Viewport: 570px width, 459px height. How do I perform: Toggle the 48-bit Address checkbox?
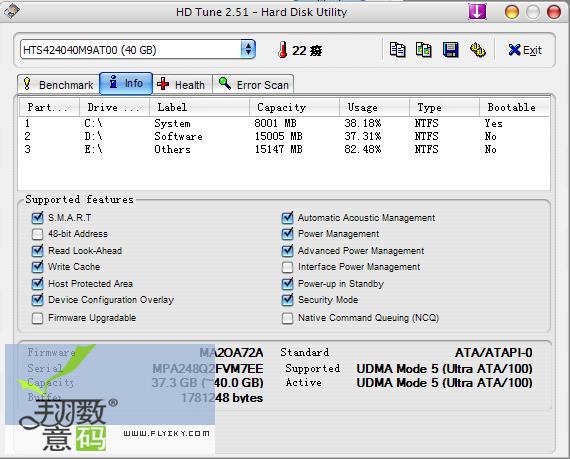point(37,234)
